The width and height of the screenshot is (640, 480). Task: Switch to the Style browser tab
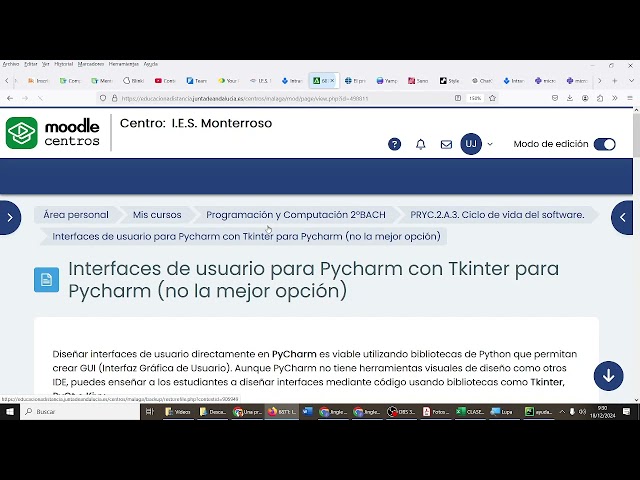[449, 81]
